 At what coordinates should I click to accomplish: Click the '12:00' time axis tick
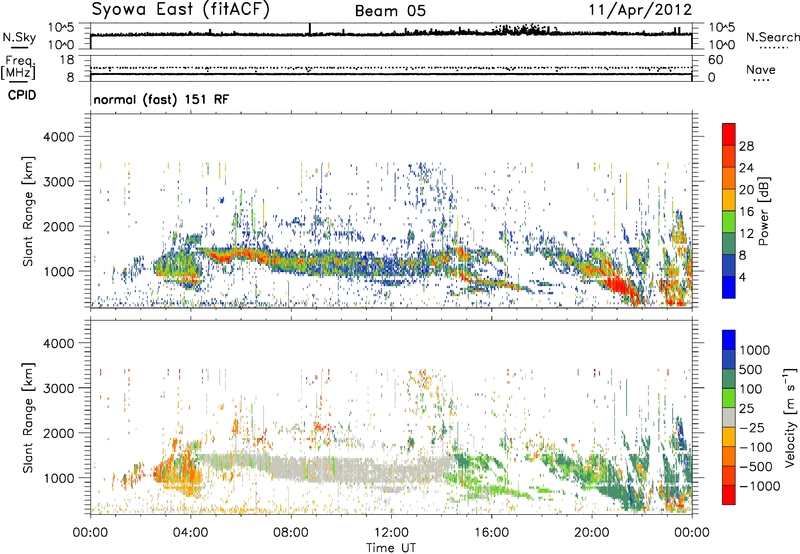(x=391, y=533)
